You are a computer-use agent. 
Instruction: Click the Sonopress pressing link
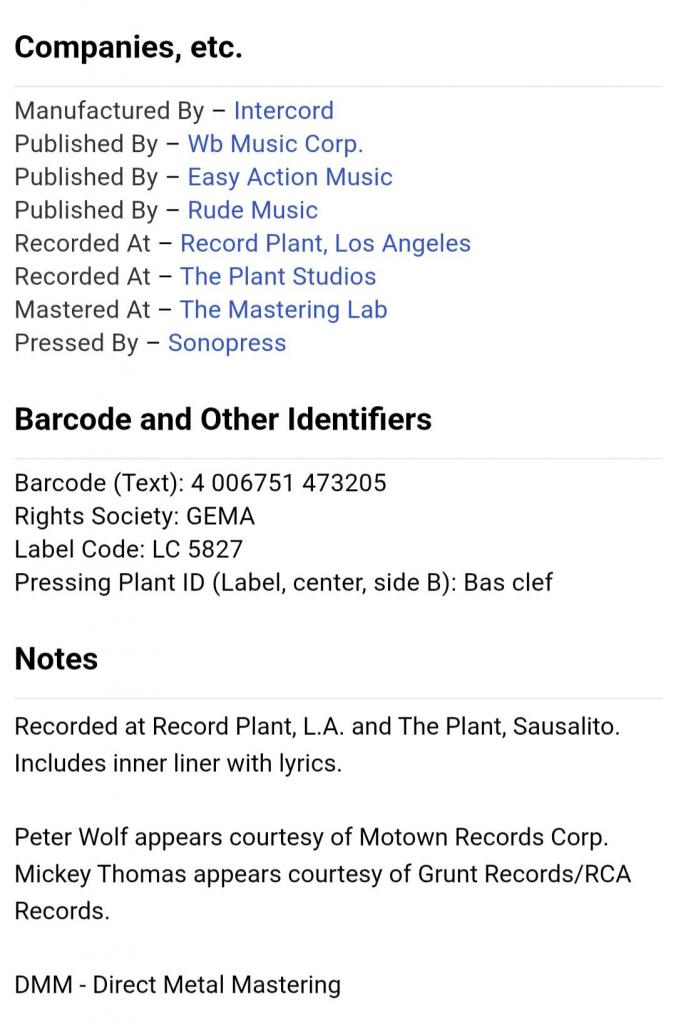point(227,342)
